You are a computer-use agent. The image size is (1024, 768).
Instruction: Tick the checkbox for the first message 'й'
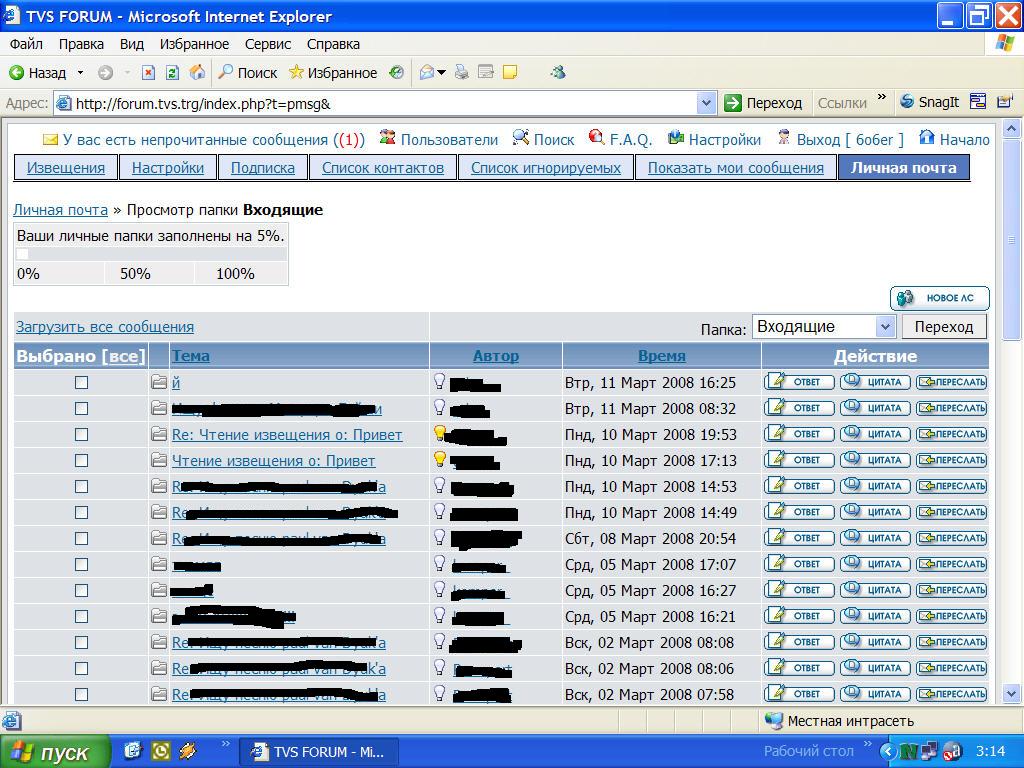(x=81, y=382)
